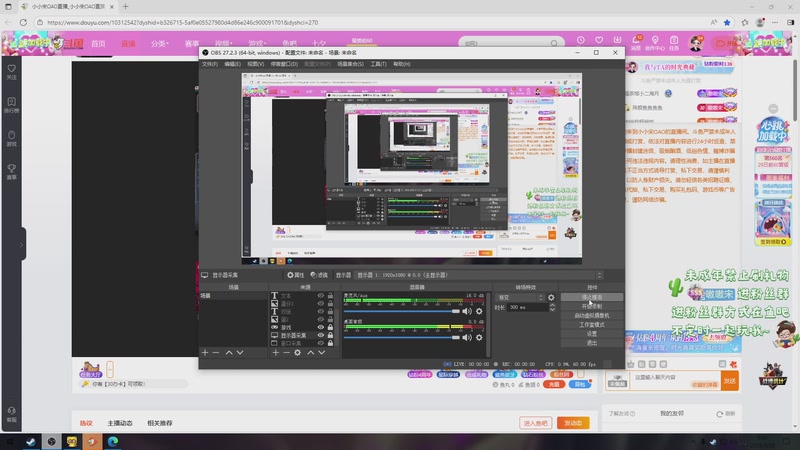
Task: Open source properties gear below sources list
Action: (x=297, y=353)
